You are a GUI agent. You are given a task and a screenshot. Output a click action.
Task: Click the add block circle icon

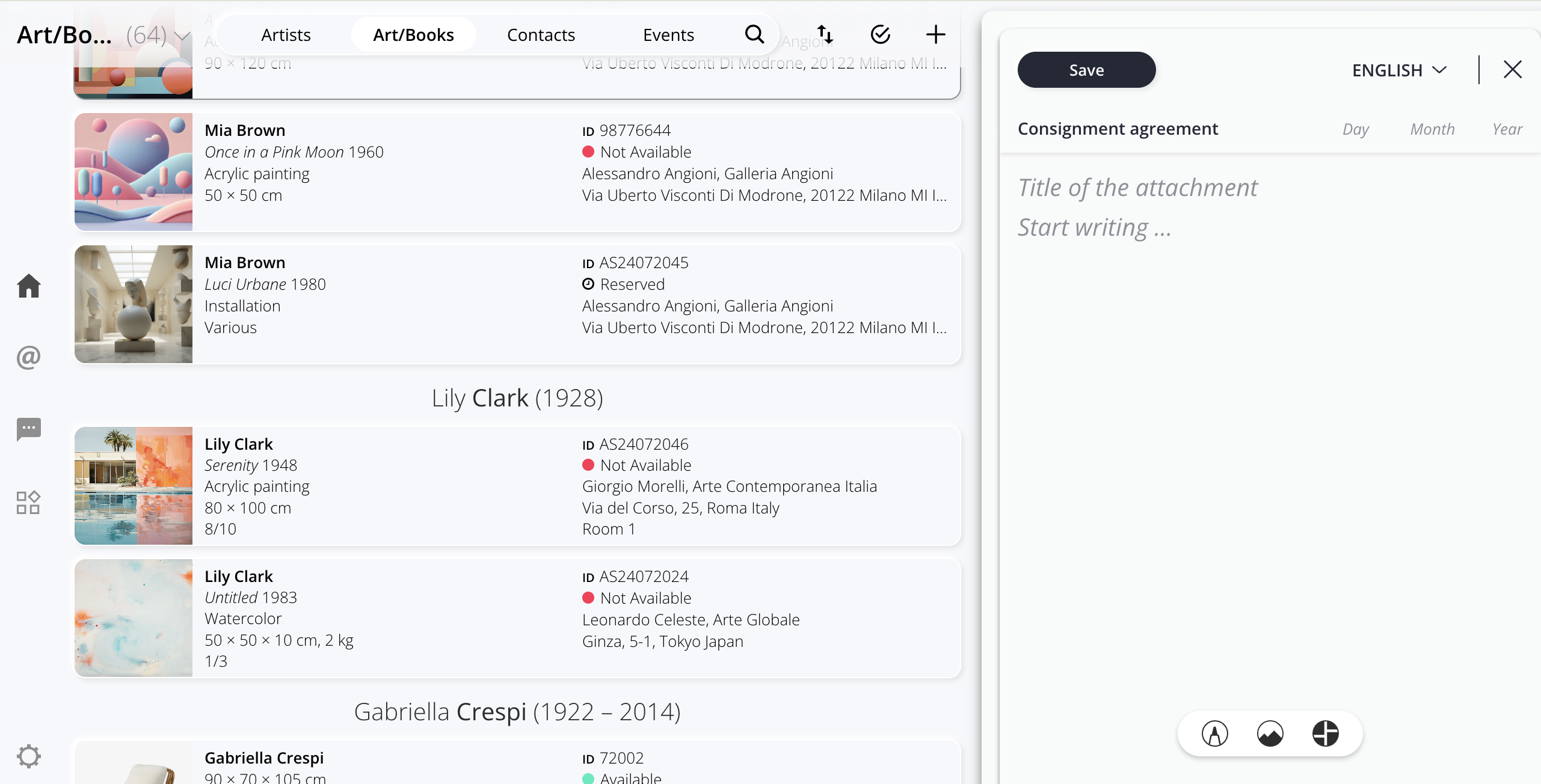coord(1325,733)
